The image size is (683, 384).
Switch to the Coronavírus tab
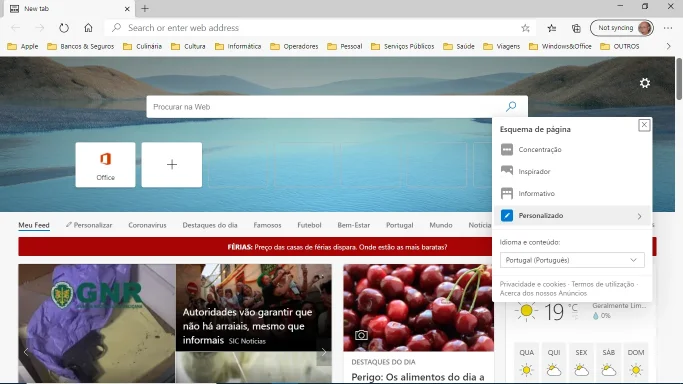(147, 225)
